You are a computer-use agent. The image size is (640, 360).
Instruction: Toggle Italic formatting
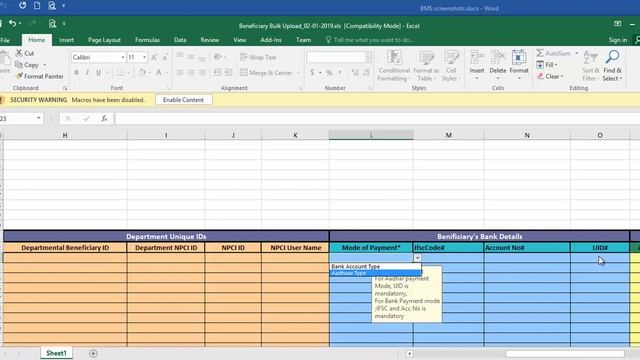tap(87, 73)
